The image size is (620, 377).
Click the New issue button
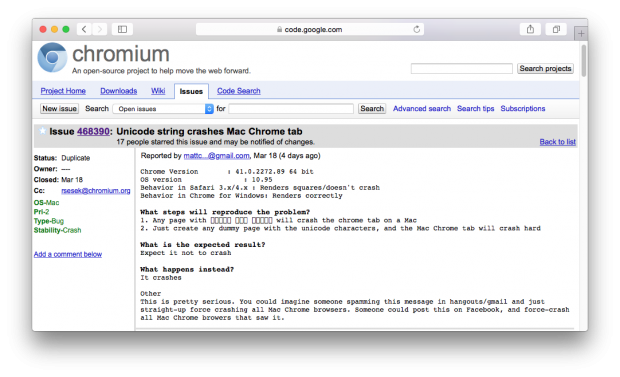[59, 108]
